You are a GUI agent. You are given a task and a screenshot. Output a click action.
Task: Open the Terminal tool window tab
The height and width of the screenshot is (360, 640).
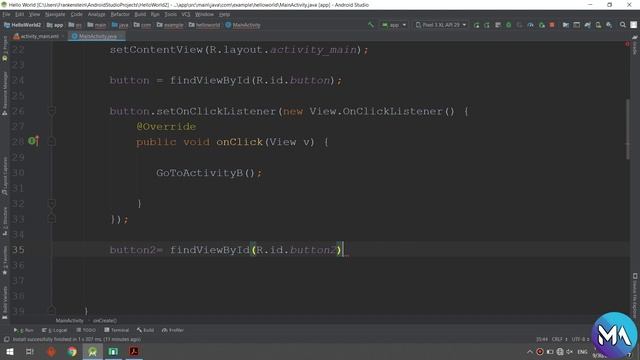click(117, 330)
